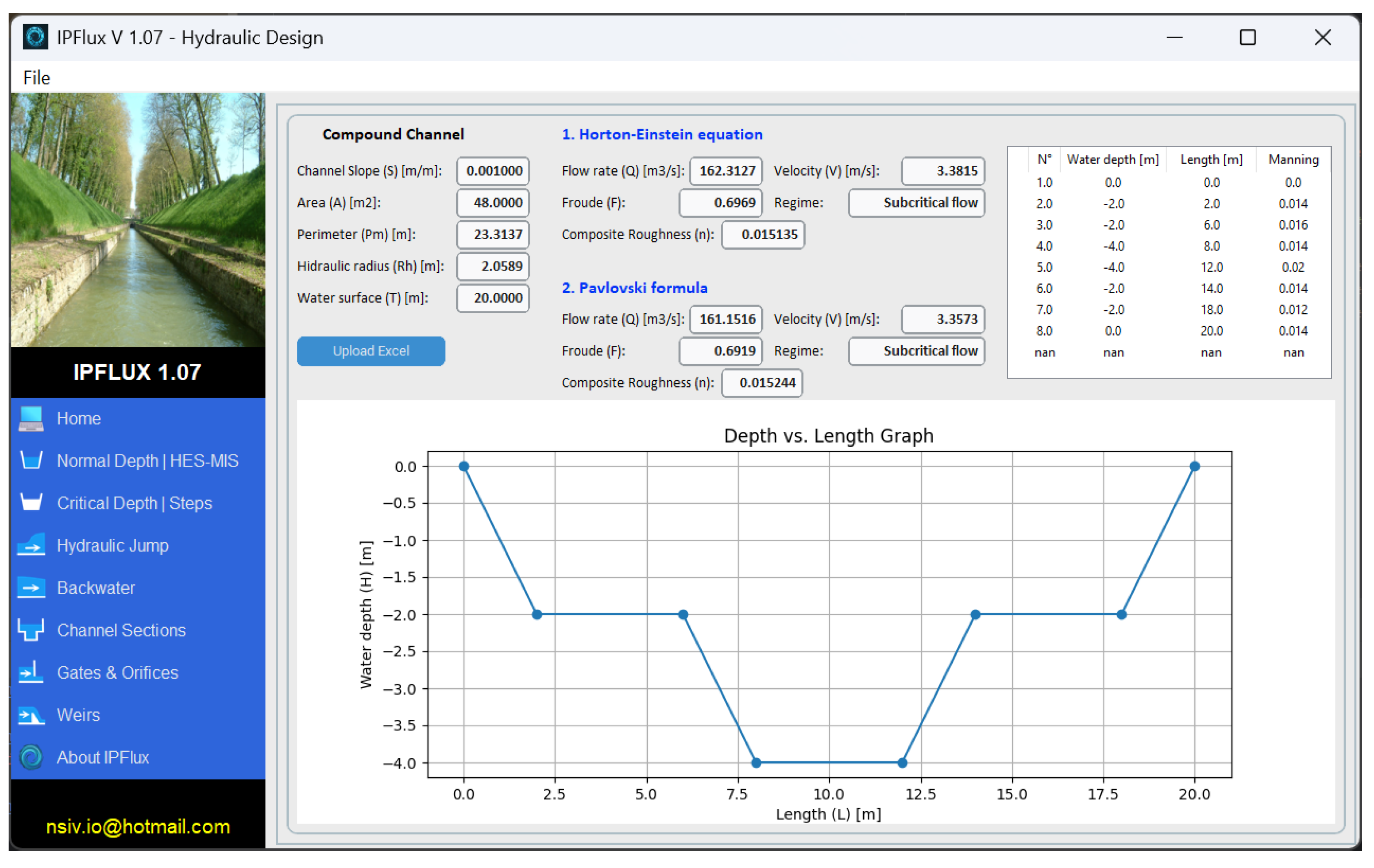Click the Home computer icon in sidebar
The image size is (1374, 868).
pos(31,418)
